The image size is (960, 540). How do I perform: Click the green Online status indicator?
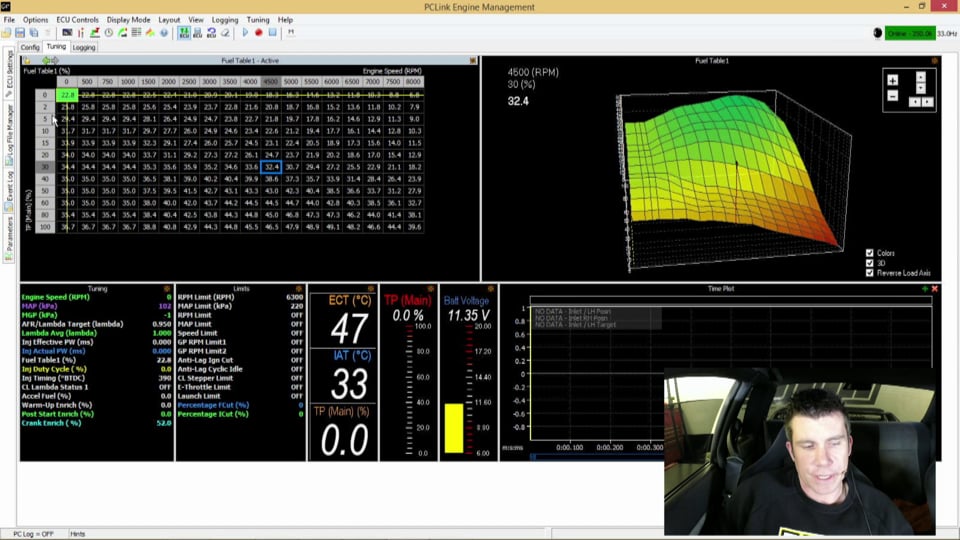(x=910, y=33)
